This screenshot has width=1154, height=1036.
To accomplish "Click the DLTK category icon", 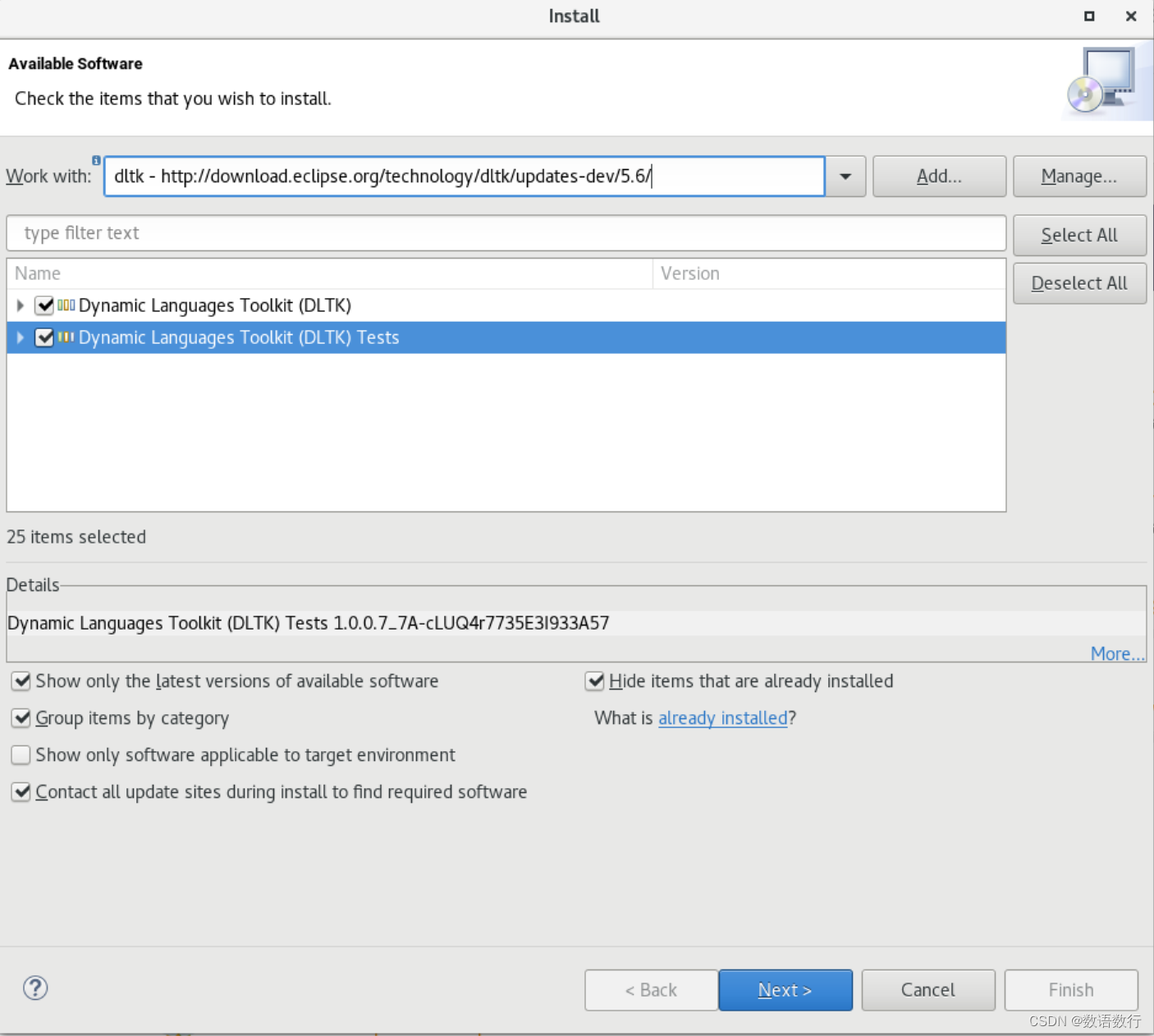I will pyautogui.click(x=66, y=305).
